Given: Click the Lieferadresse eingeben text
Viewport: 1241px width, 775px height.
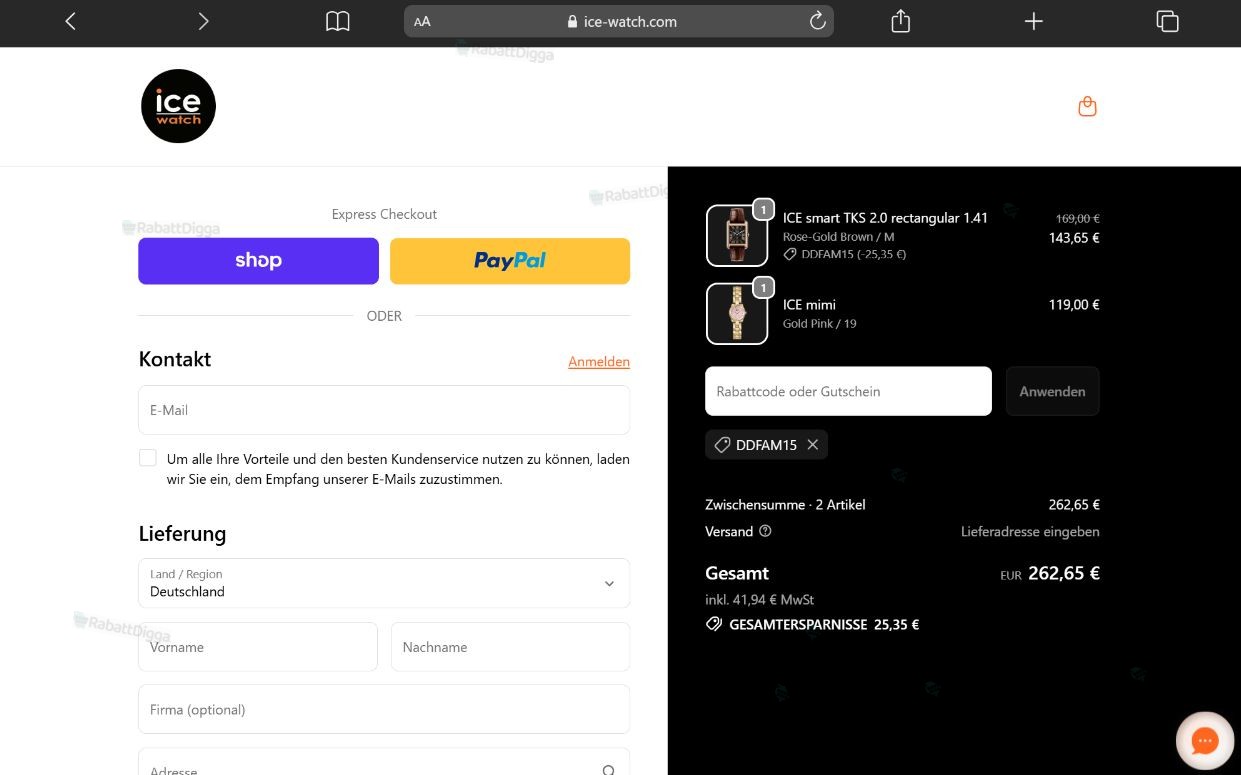Looking at the screenshot, I should click(x=1030, y=531).
